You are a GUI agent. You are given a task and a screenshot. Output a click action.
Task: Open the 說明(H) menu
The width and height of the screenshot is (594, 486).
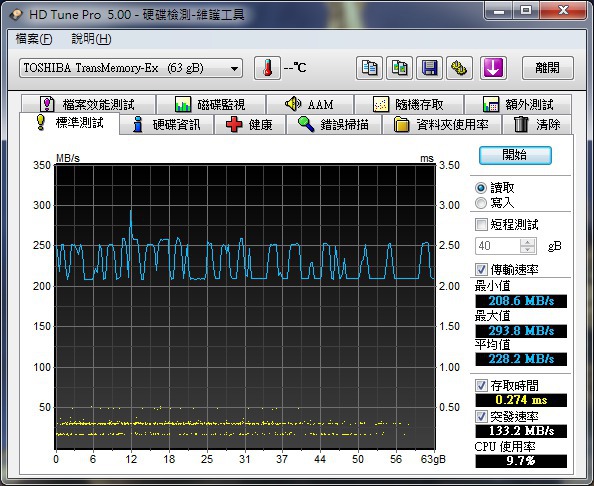click(x=91, y=39)
